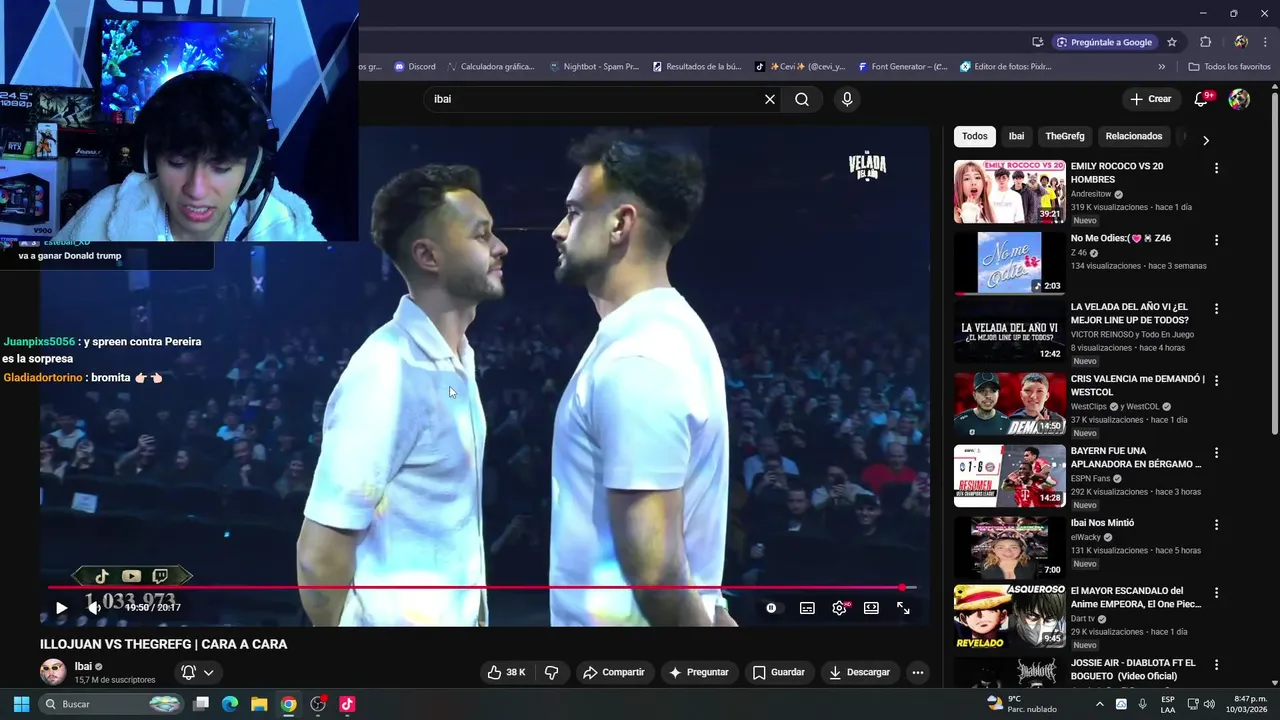Open the Crear menu
Viewport: 1280px width, 720px height.
(x=1151, y=99)
